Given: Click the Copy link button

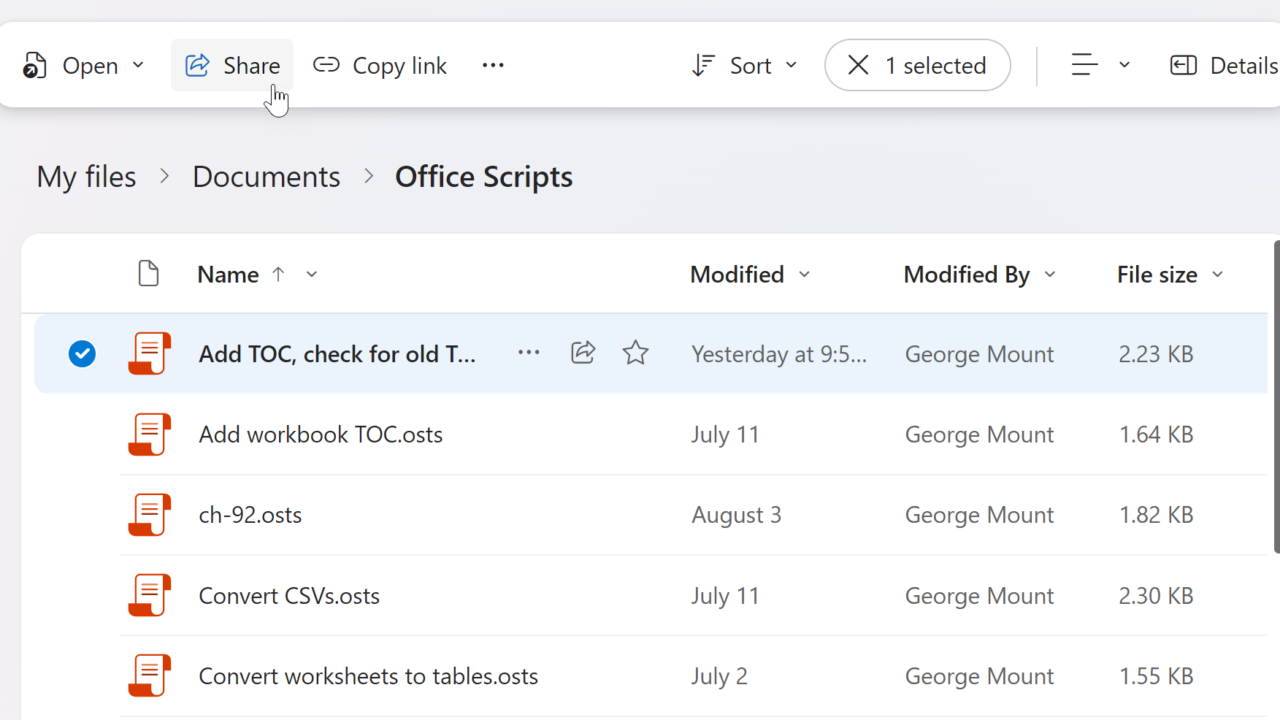Looking at the screenshot, I should pyautogui.click(x=380, y=66).
